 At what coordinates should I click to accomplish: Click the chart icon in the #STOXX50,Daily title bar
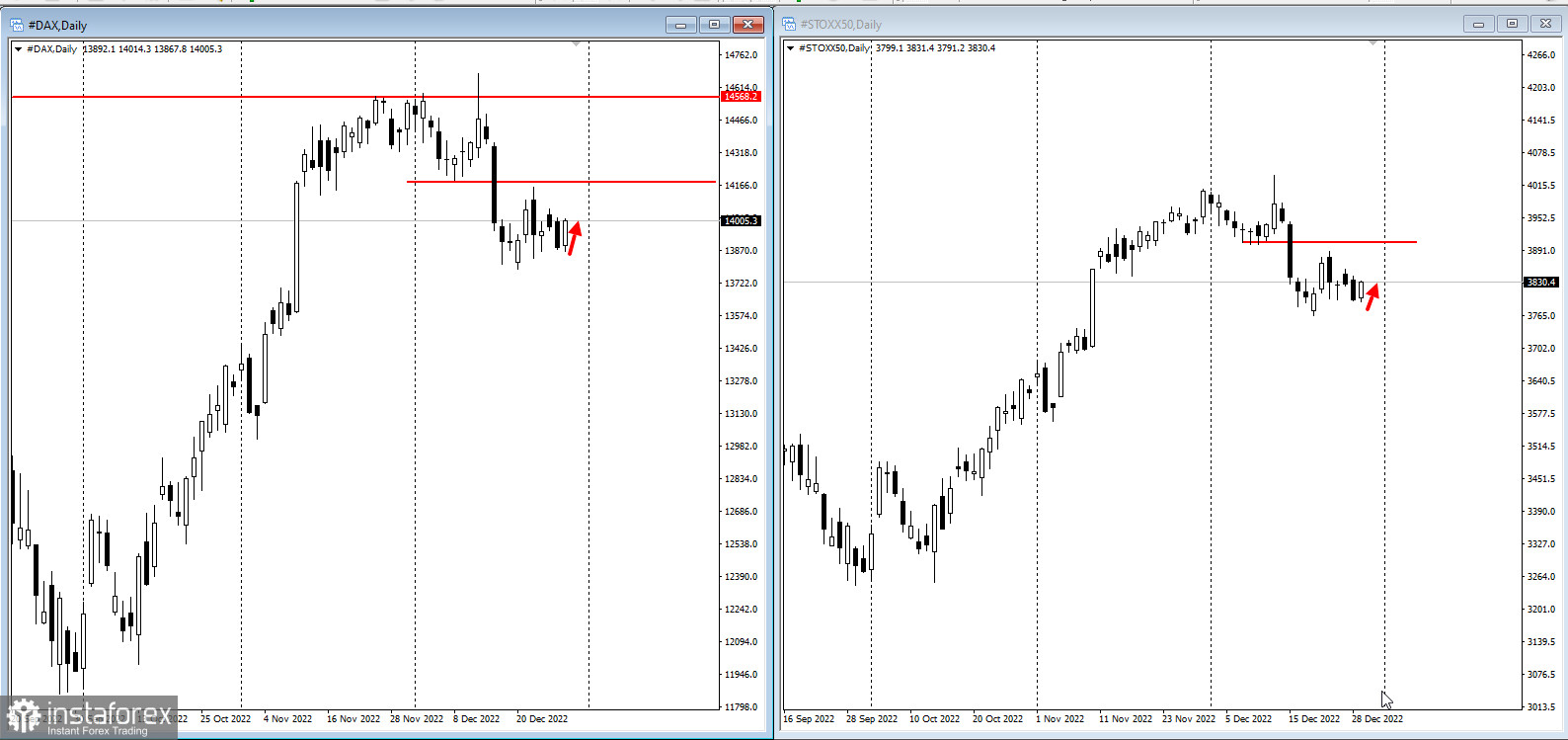click(789, 24)
